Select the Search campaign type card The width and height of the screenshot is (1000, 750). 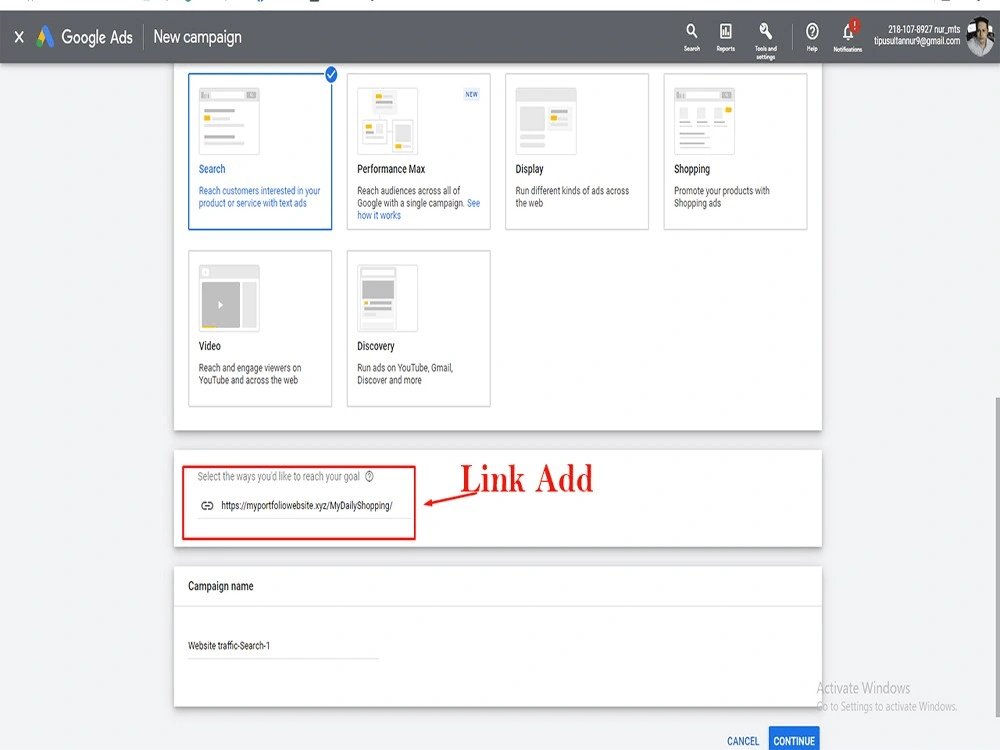[260, 152]
